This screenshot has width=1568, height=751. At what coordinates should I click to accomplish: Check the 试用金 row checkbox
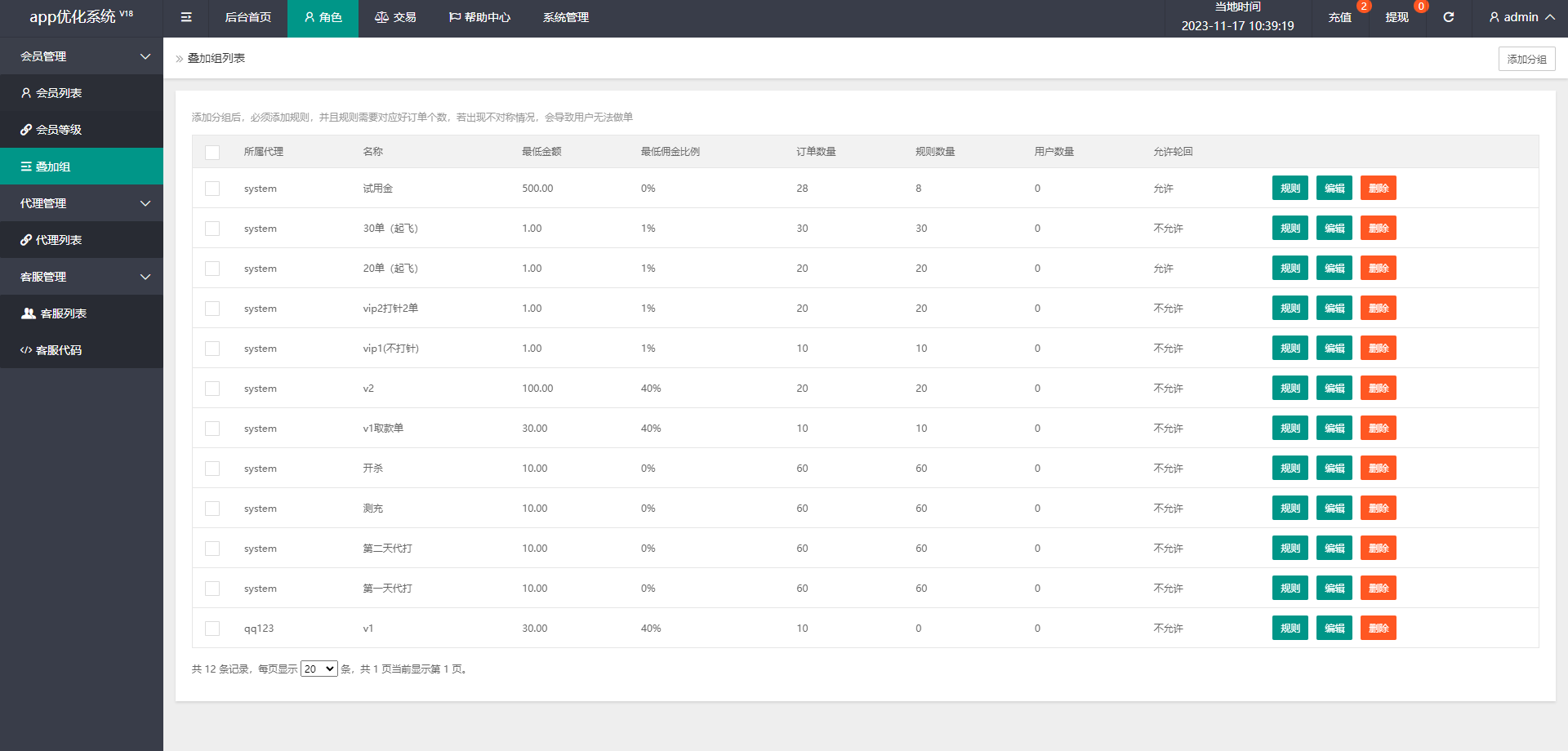pyautogui.click(x=212, y=189)
